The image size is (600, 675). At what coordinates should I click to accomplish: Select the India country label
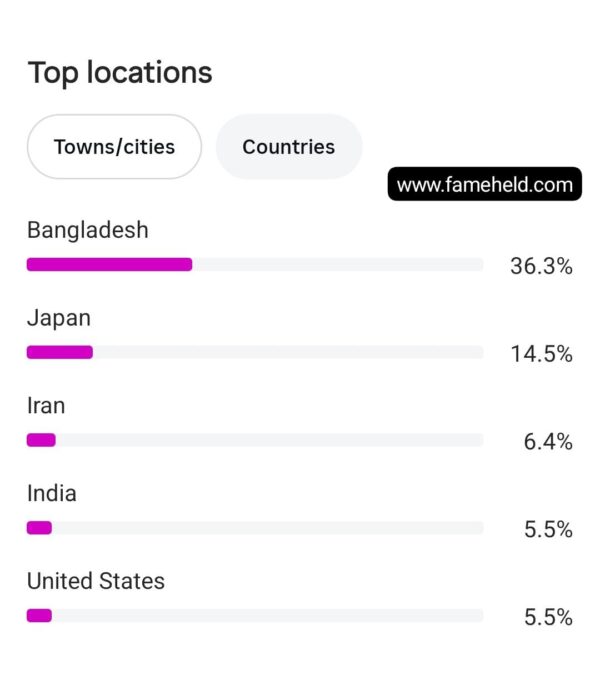(x=52, y=493)
